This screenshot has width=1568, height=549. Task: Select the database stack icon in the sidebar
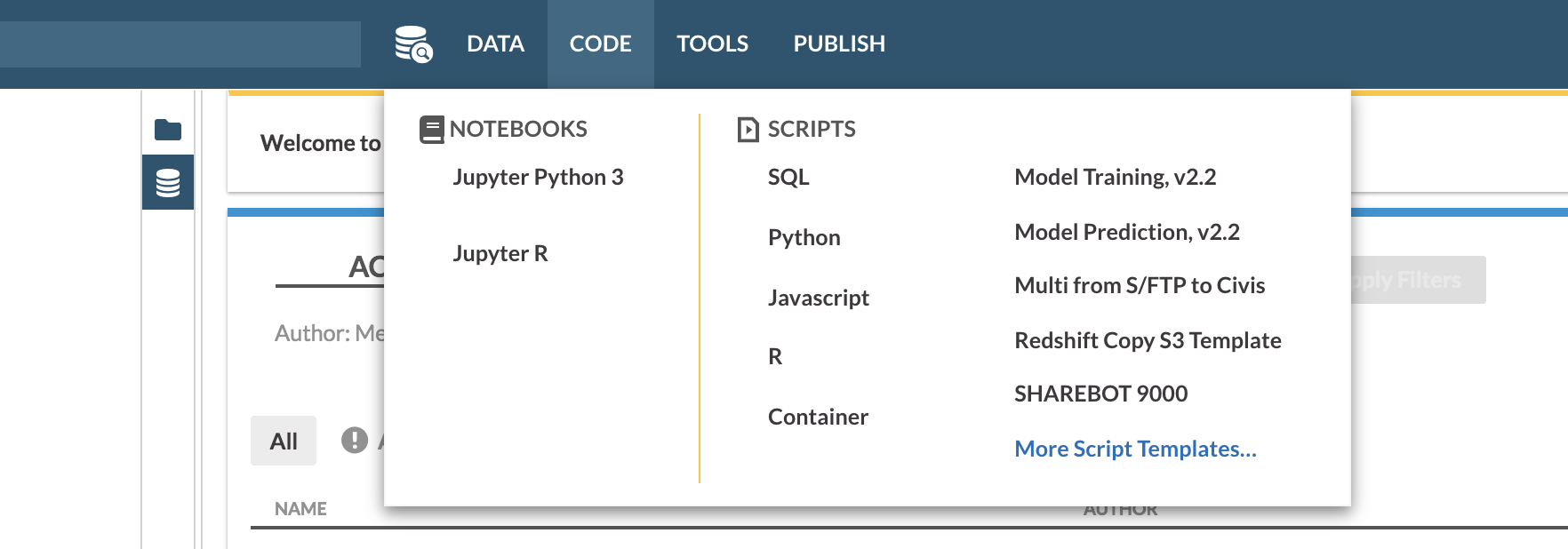click(x=168, y=182)
